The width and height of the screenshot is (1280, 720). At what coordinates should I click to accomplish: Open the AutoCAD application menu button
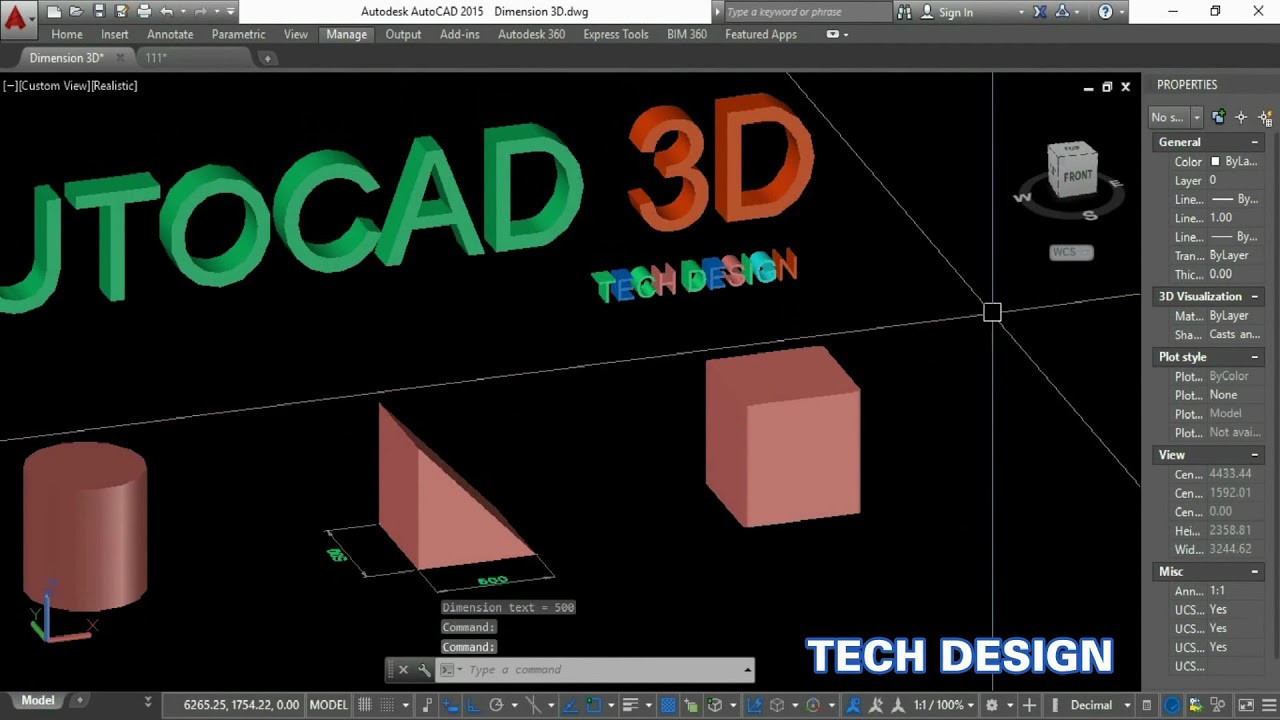(19, 20)
